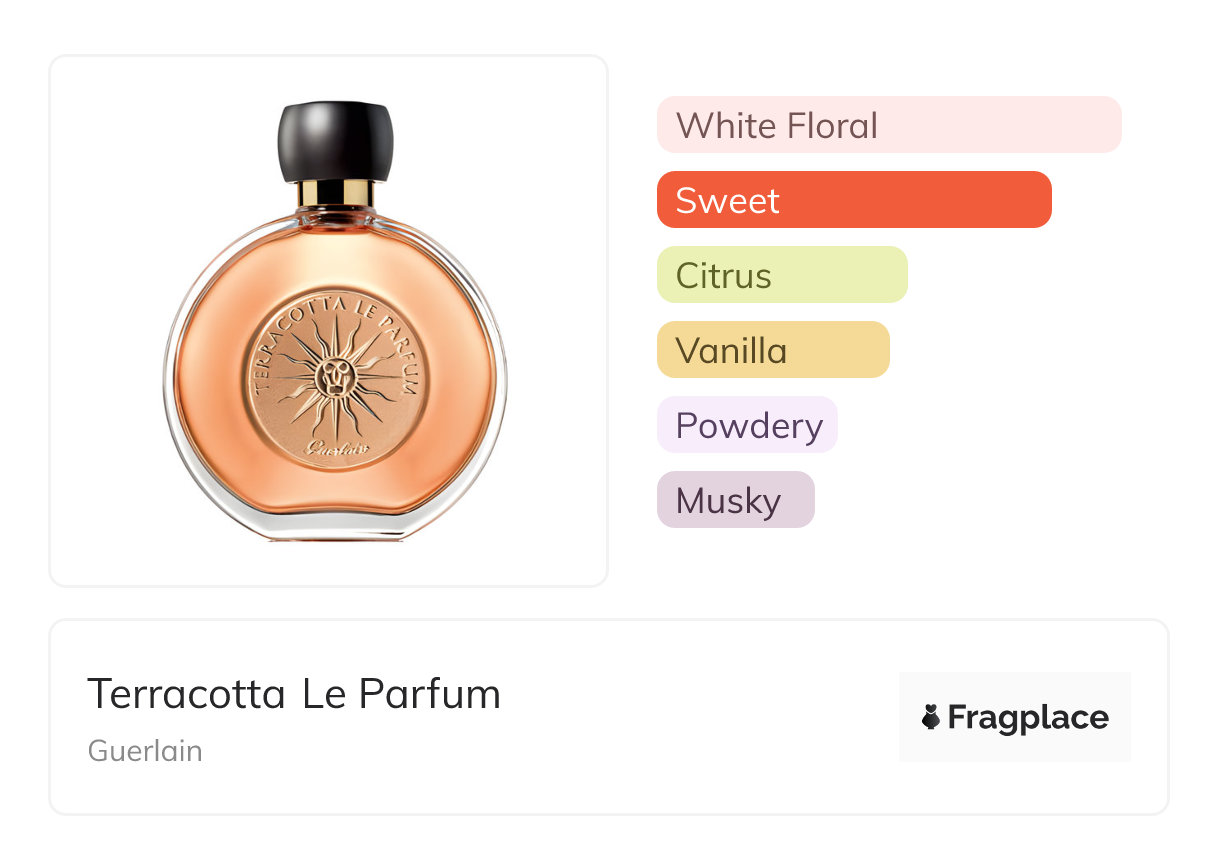Image resolution: width=1218 pixels, height=864 pixels.
Task: Select the Citrus accord bar
Action: point(781,275)
